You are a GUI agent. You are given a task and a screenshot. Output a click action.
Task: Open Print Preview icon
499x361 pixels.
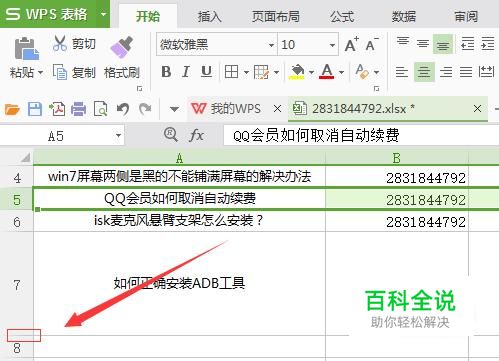(100, 109)
